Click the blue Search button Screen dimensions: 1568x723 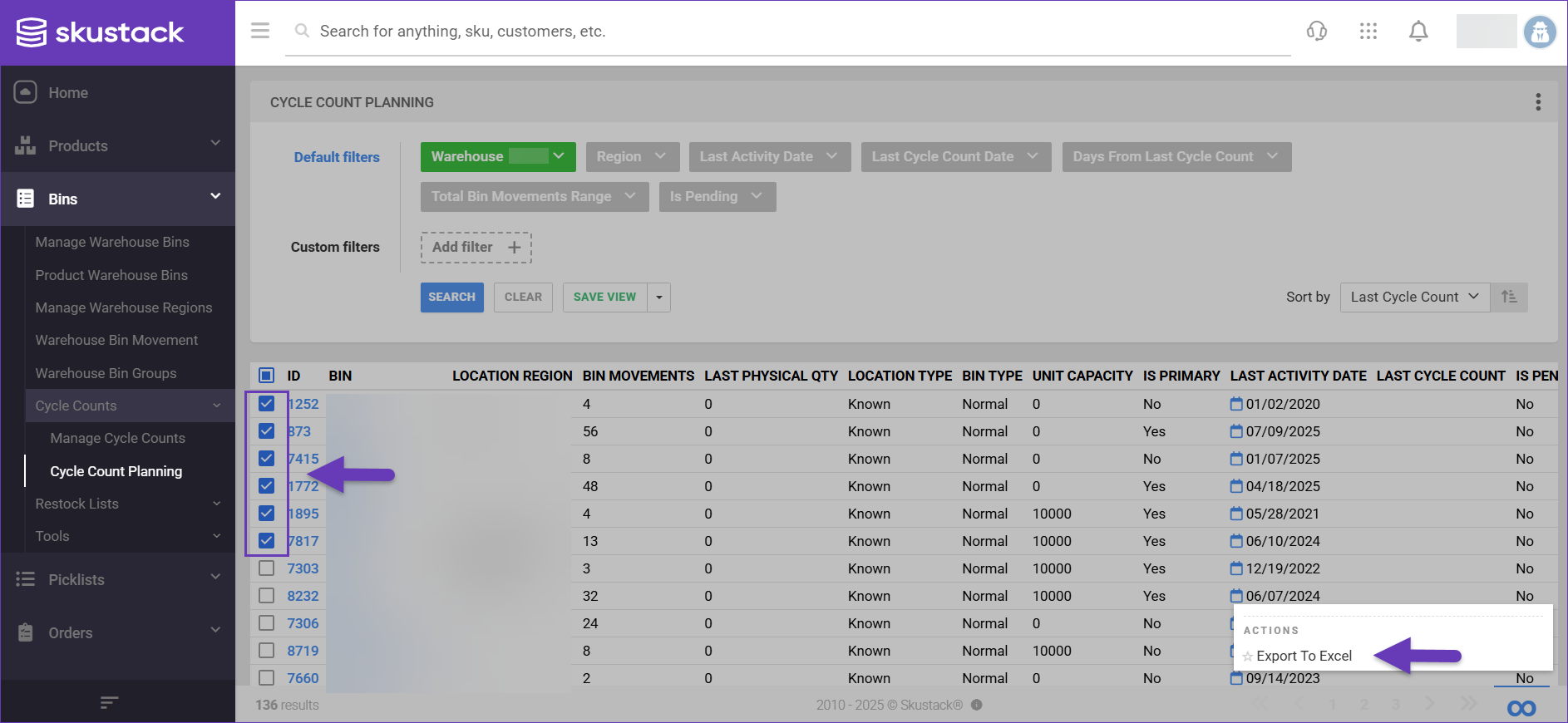click(451, 297)
